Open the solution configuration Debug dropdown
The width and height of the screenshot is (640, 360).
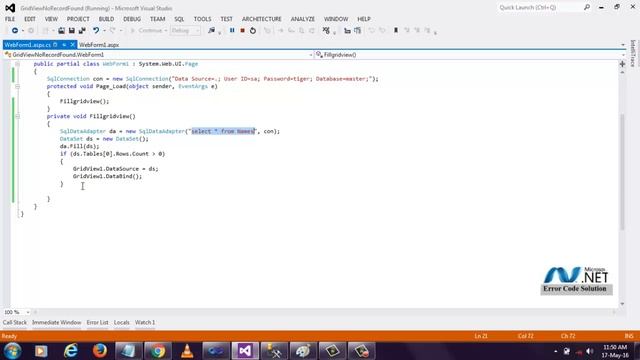click(185, 31)
